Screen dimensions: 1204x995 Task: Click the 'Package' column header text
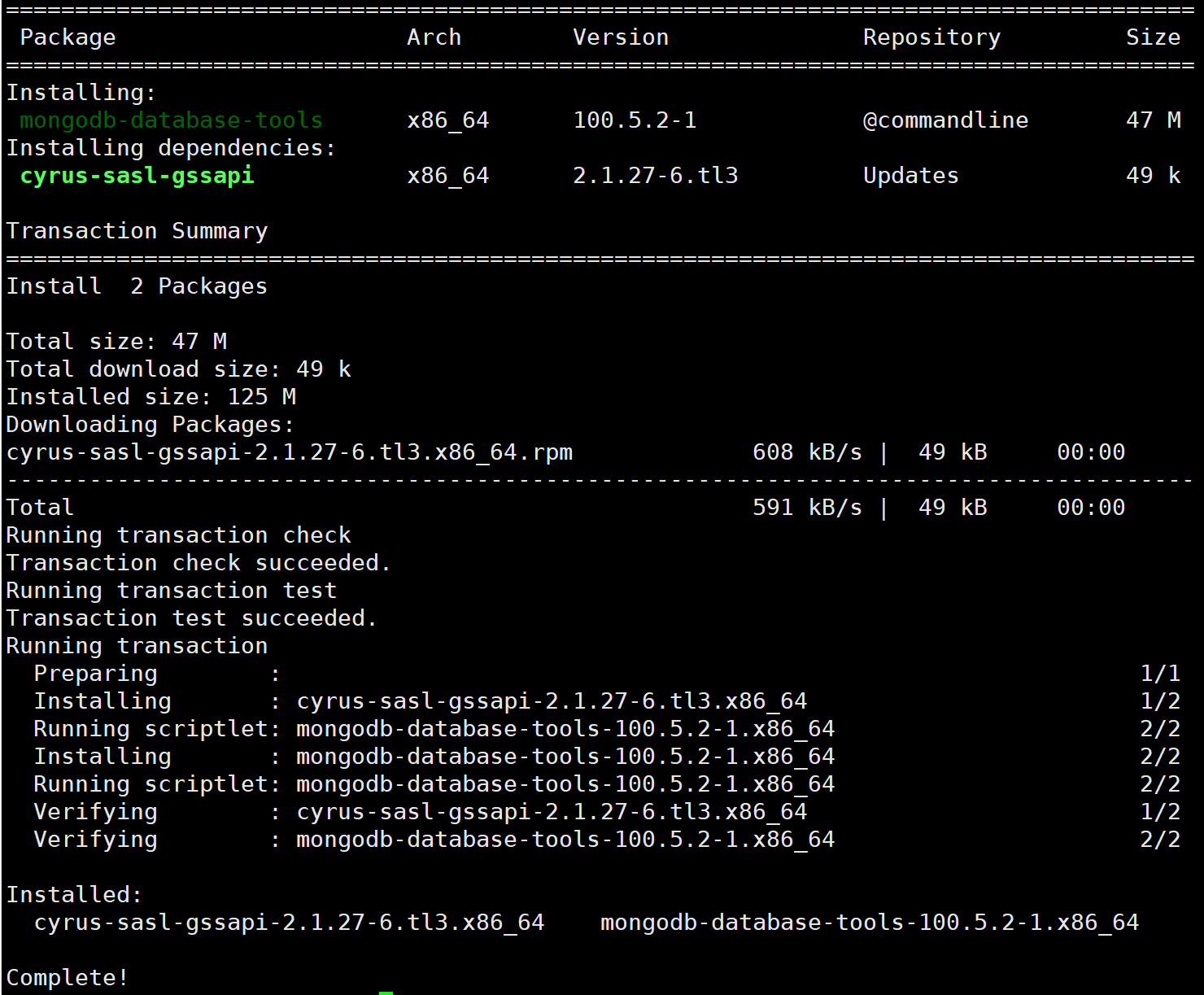point(68,38)
